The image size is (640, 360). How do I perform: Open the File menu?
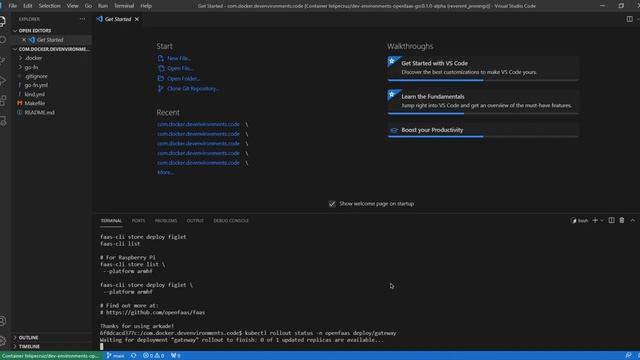tap(13, 6)
